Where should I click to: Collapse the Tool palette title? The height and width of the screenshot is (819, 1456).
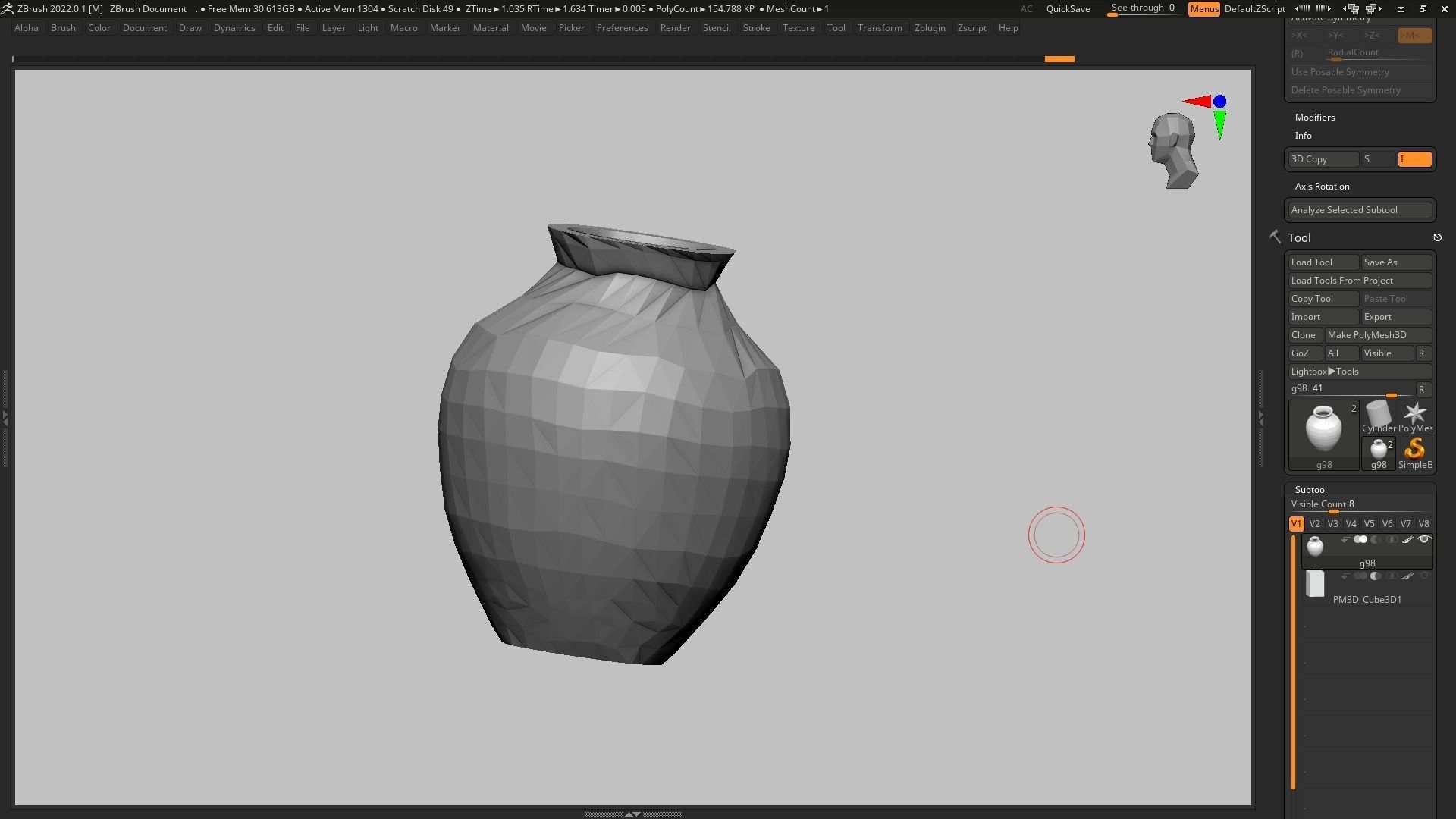click(1299, 238)
